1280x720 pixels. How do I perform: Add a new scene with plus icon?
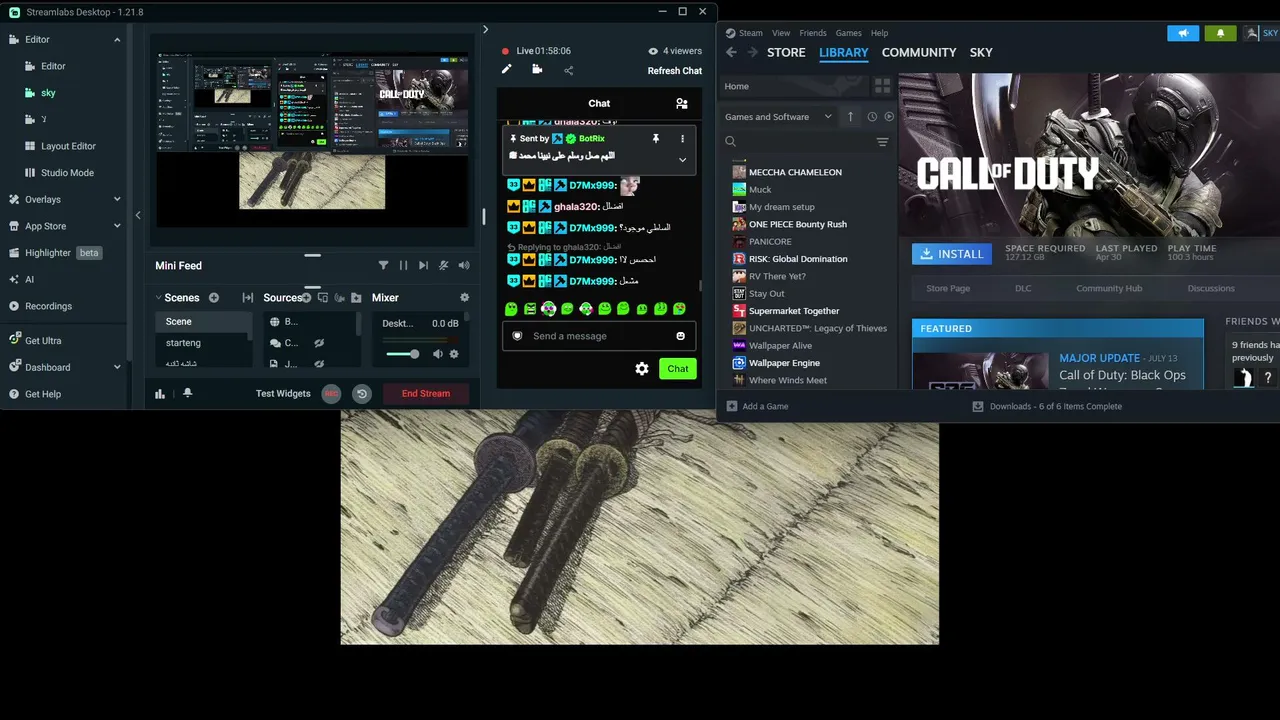(214, 298)
